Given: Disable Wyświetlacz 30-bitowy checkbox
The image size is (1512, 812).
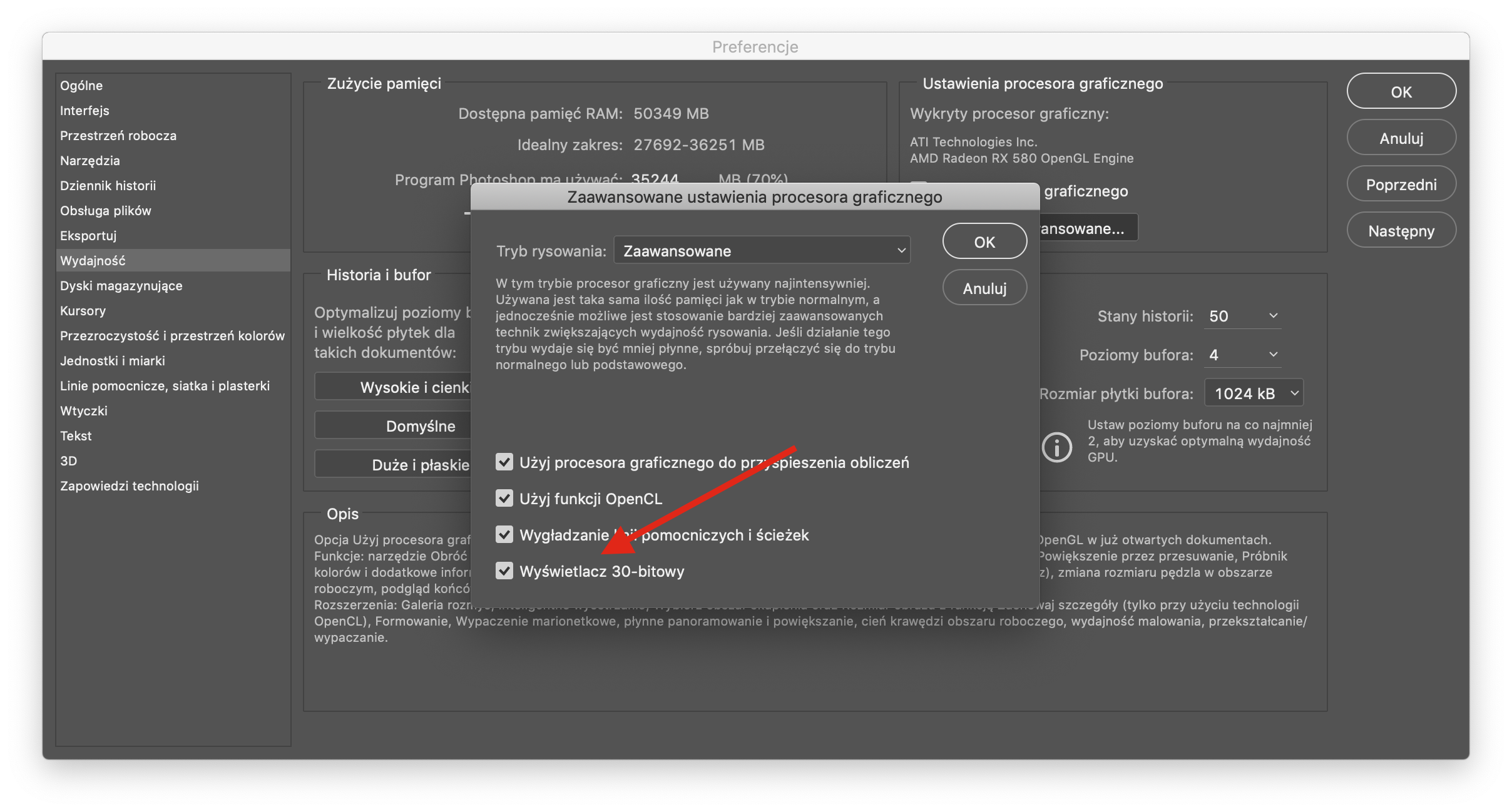Looking at the screenshot, I should [x=504, y=571].
